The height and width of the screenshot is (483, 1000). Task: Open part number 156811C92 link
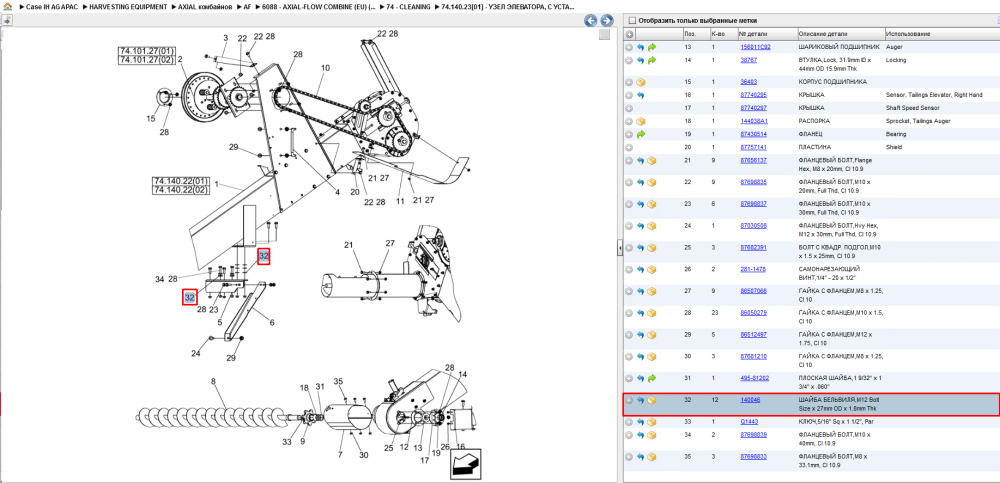pos(755,47)
